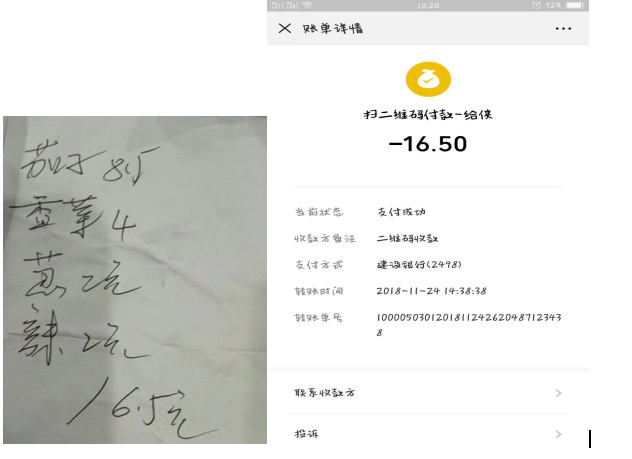Close the 账单详情 page with the X icon

pyautogui.click(x=285, y=28)
